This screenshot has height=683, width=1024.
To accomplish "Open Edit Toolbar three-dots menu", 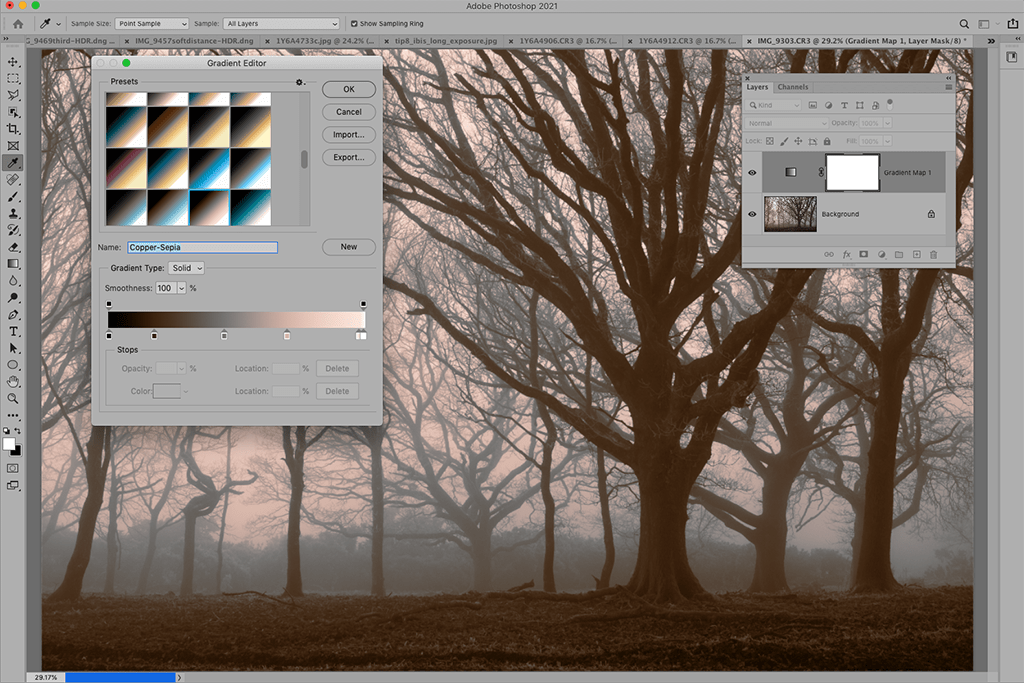I will pyautogui.click(x=13, y=415).
